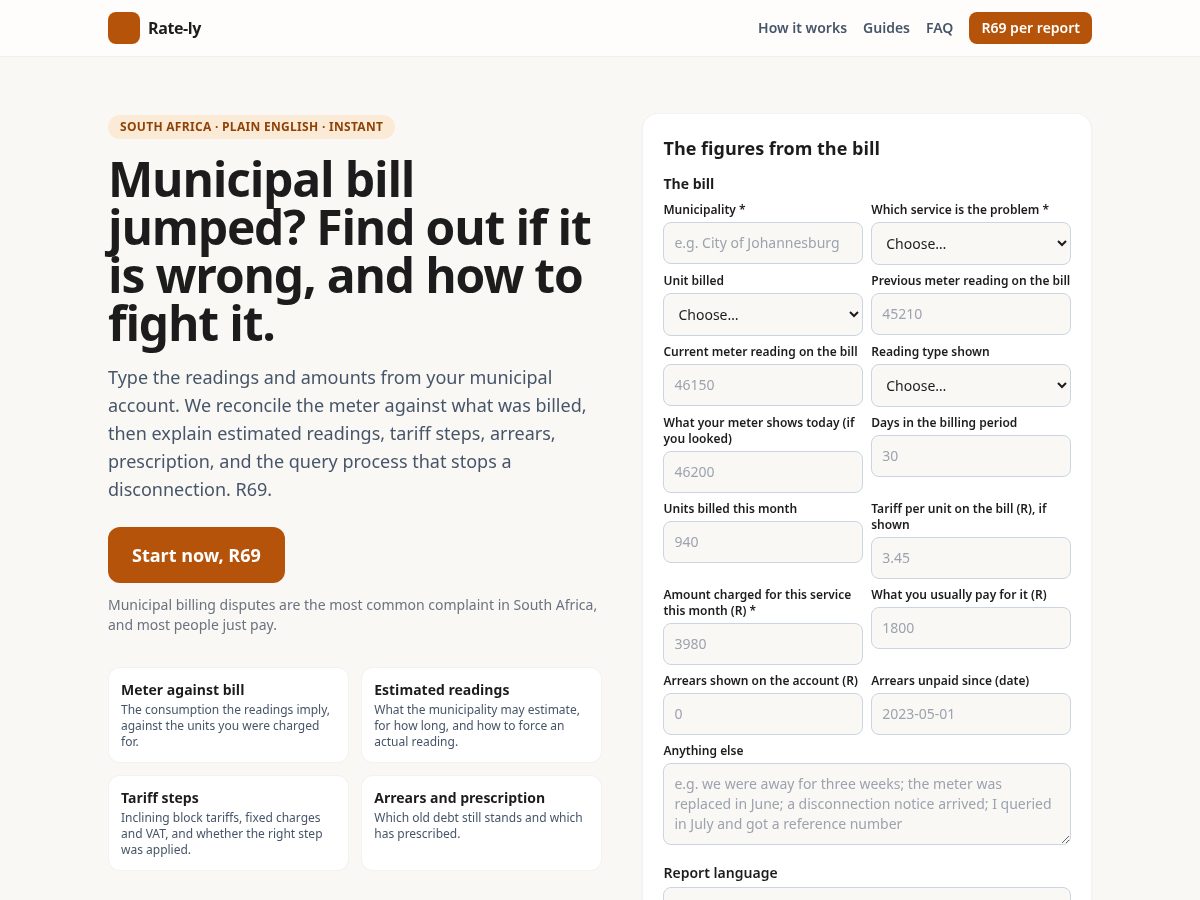Image resolution: width=1200 pixels, height=900 pixels.
Task: Click the Report language label
Action: point(720,873)
